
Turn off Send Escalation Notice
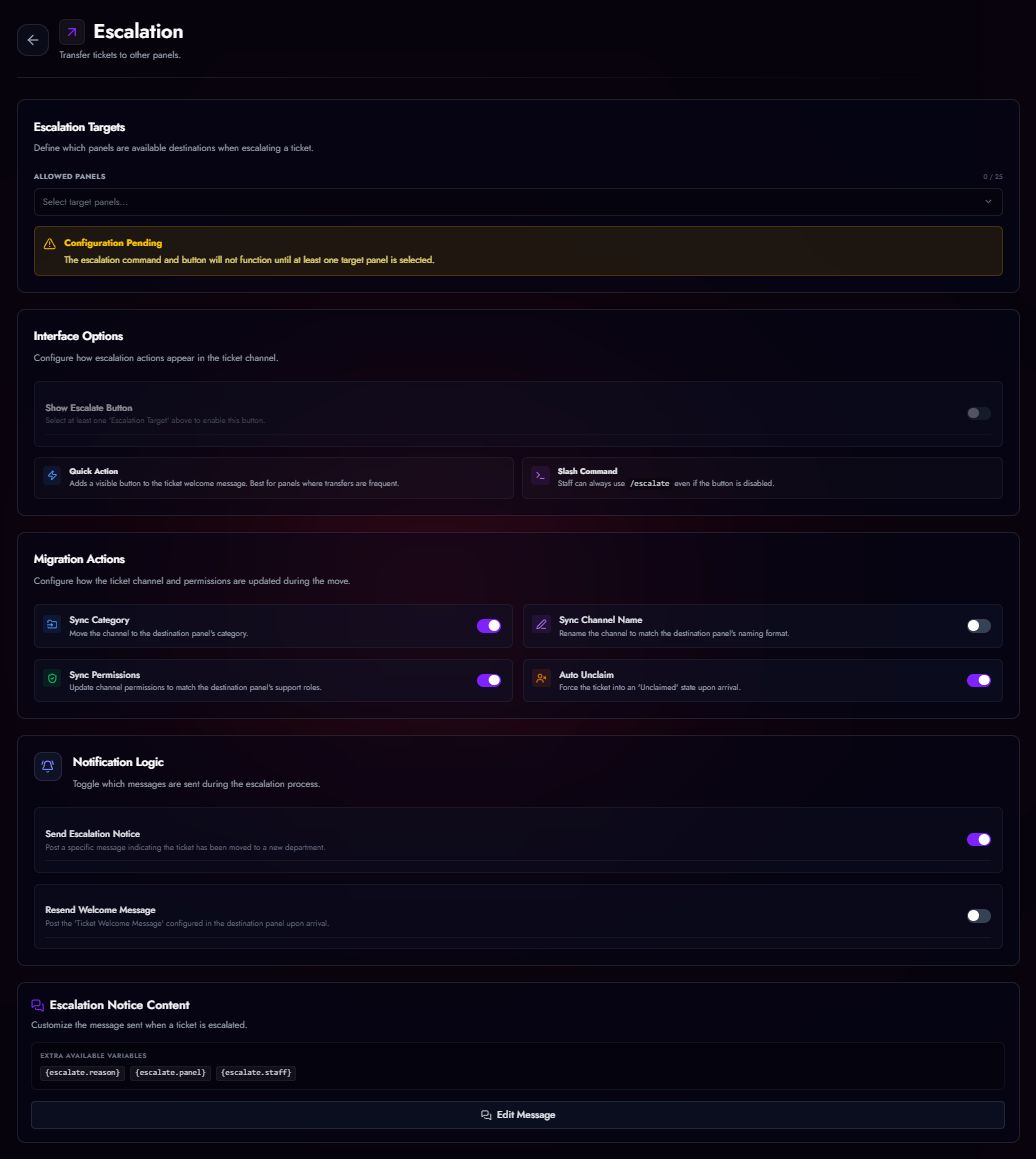(977, 839)
